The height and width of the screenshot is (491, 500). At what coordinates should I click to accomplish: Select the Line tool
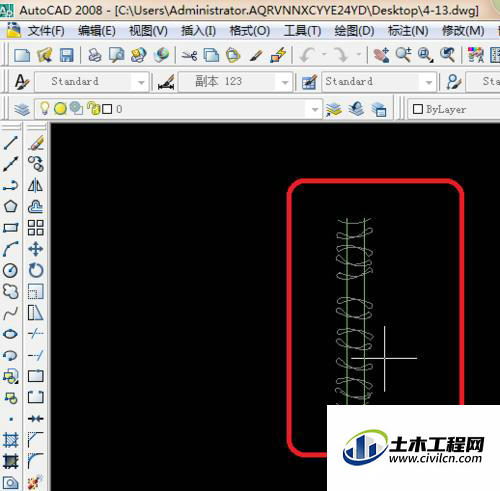pyautogui.click(x=10, y=143)
